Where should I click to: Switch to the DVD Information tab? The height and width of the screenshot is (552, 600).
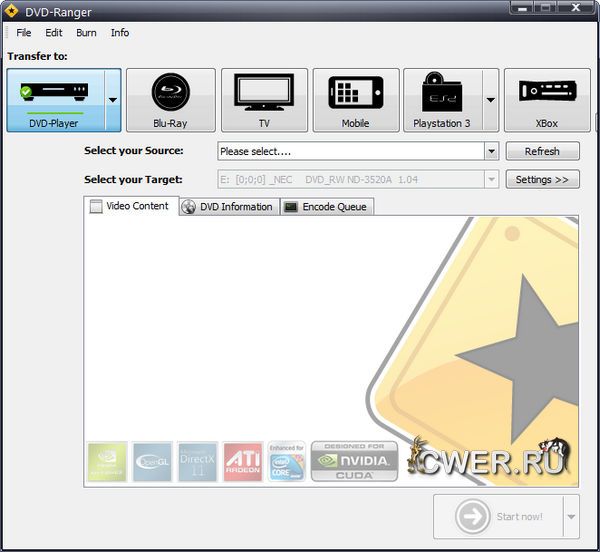point(229,207)
